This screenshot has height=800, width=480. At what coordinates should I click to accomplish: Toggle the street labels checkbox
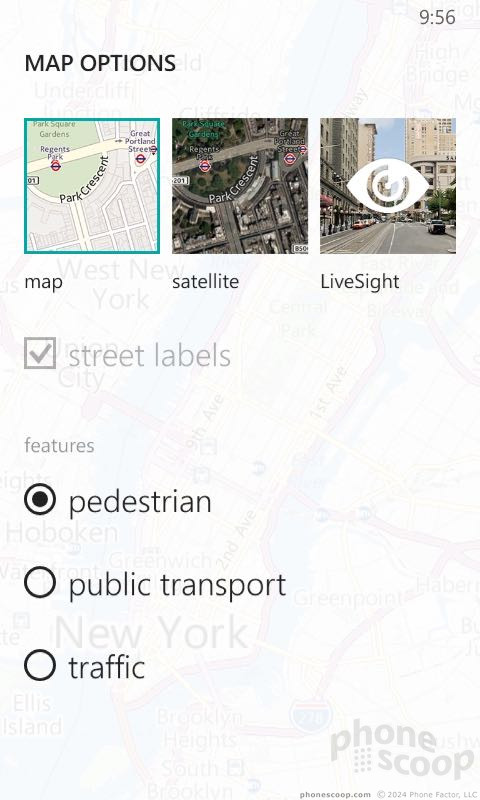[40, 353]
